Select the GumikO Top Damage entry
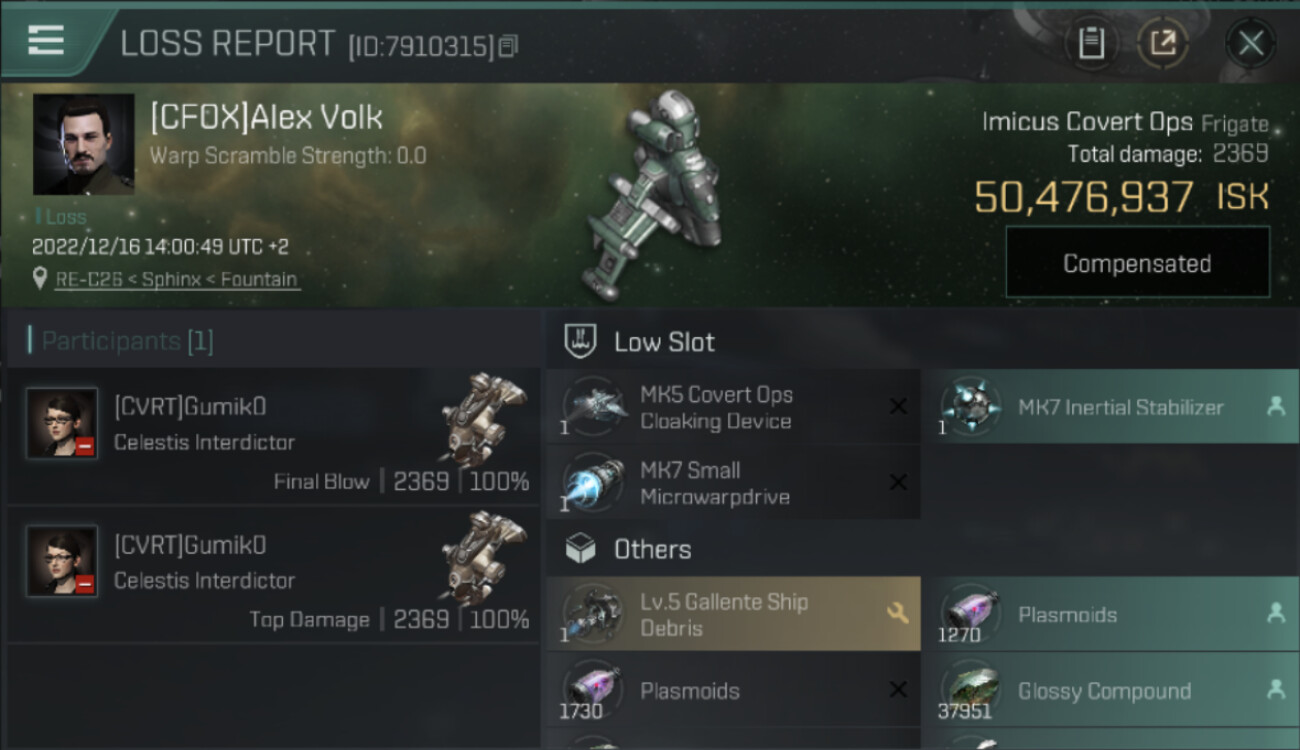 (273, 575)
